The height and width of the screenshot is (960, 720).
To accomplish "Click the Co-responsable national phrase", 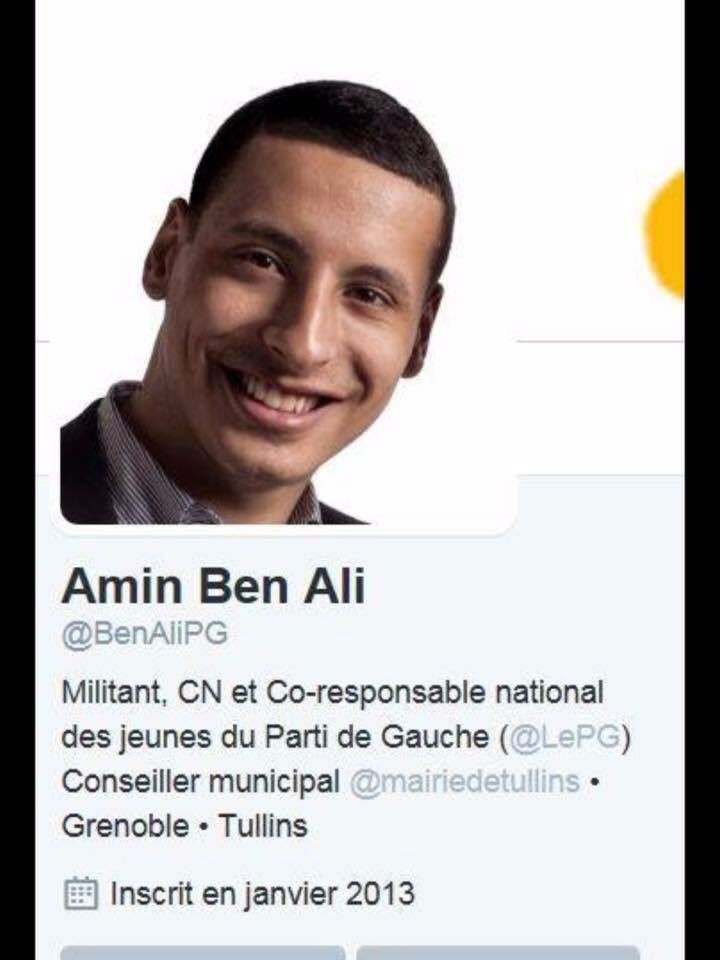I will 435,693.
